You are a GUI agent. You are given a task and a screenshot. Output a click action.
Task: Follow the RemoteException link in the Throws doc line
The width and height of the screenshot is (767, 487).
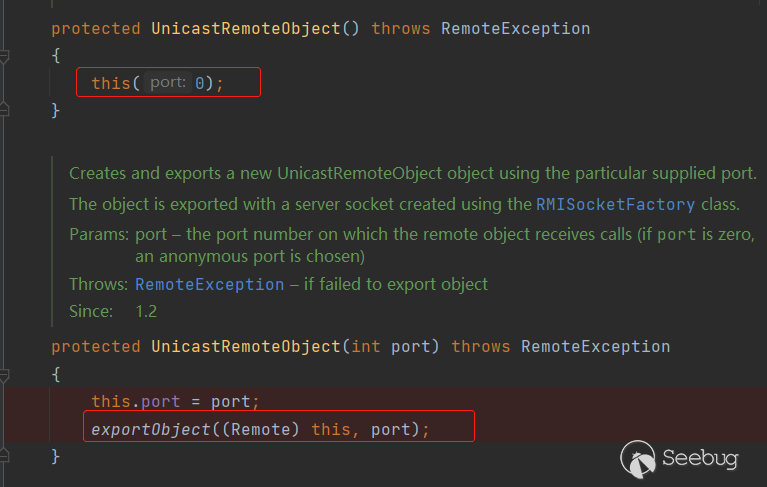pos(209,284)
